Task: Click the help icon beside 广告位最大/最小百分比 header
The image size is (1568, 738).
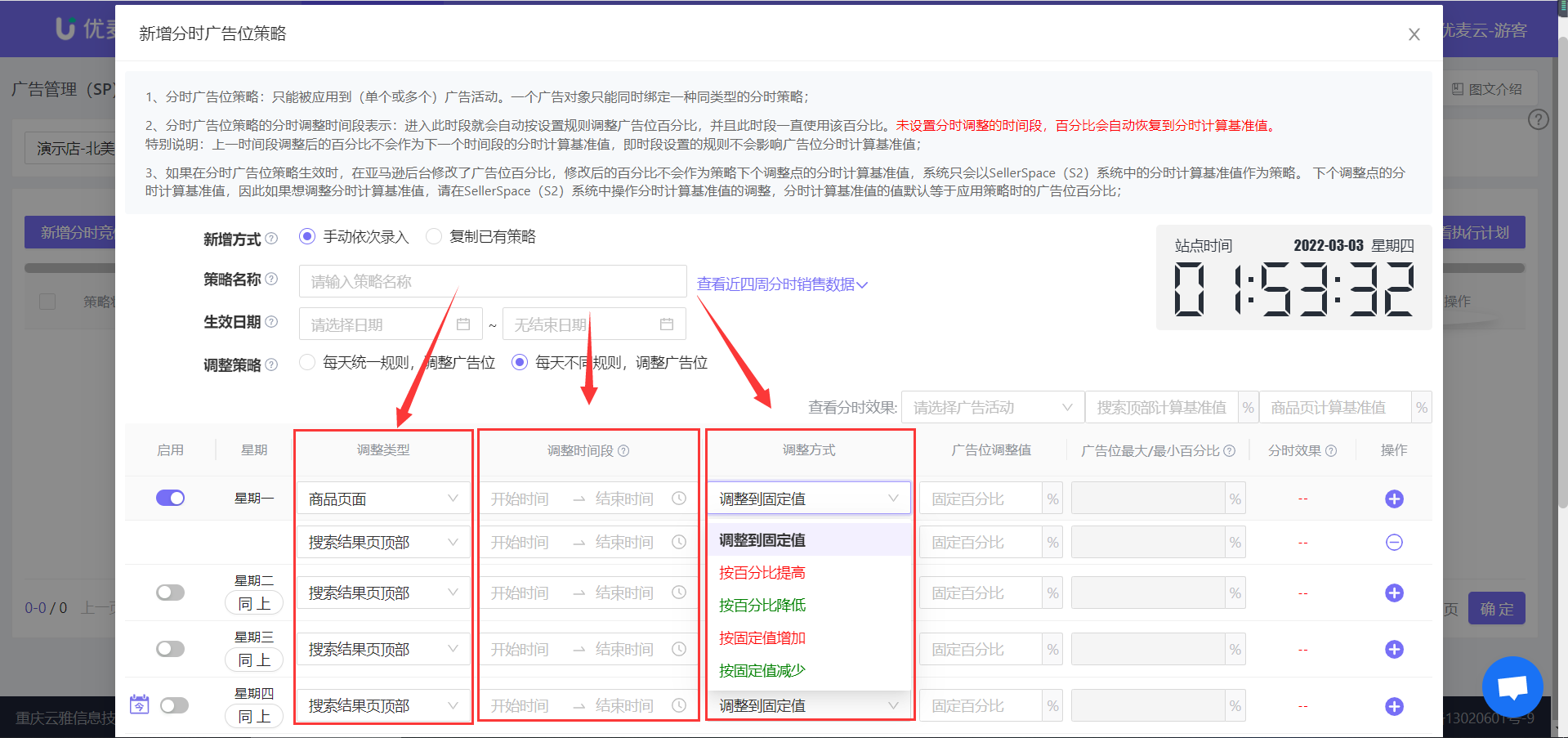Action: [1229, 450]
